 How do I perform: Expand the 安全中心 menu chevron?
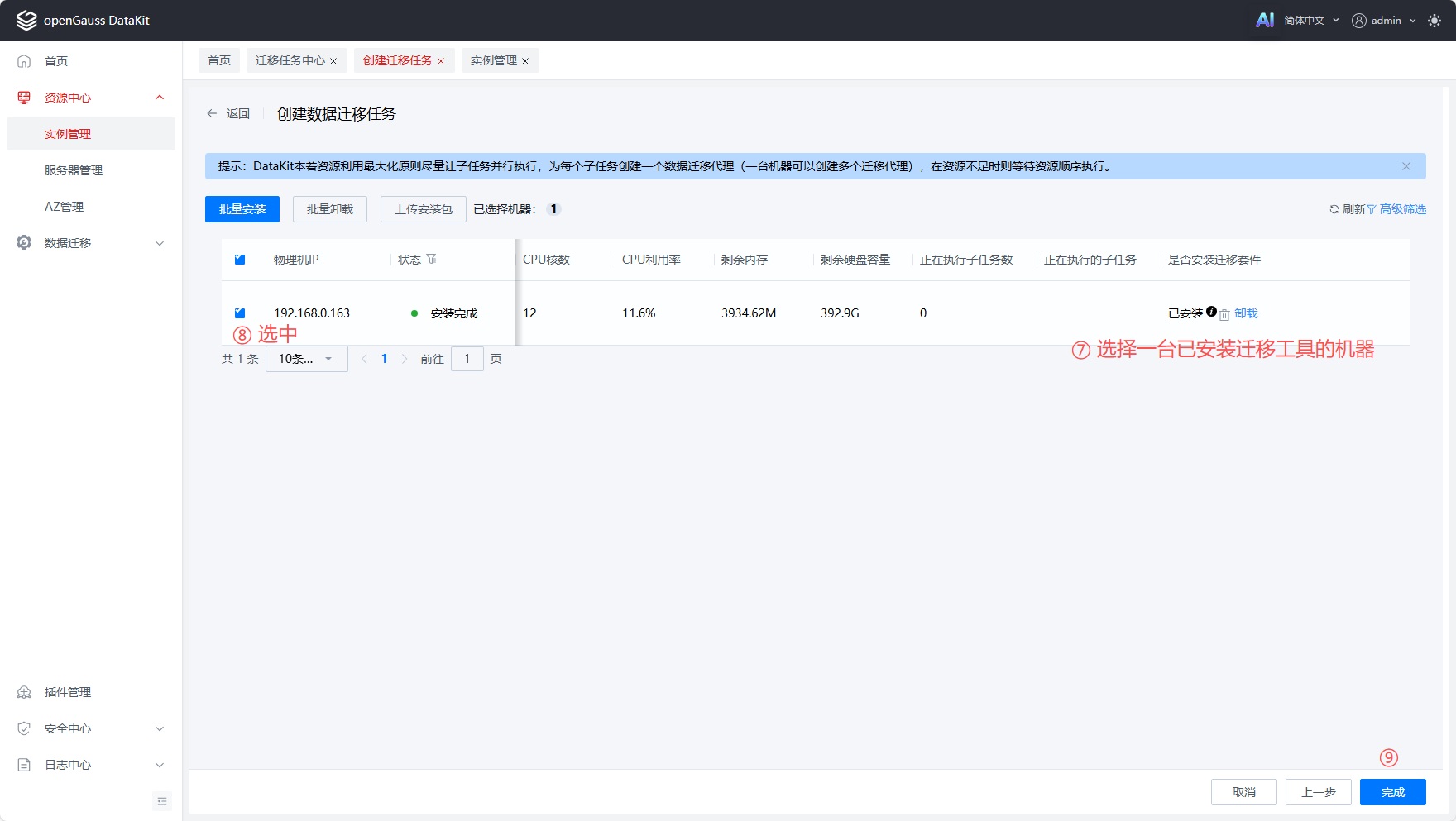pyautogui.click(x=160, y=728)
